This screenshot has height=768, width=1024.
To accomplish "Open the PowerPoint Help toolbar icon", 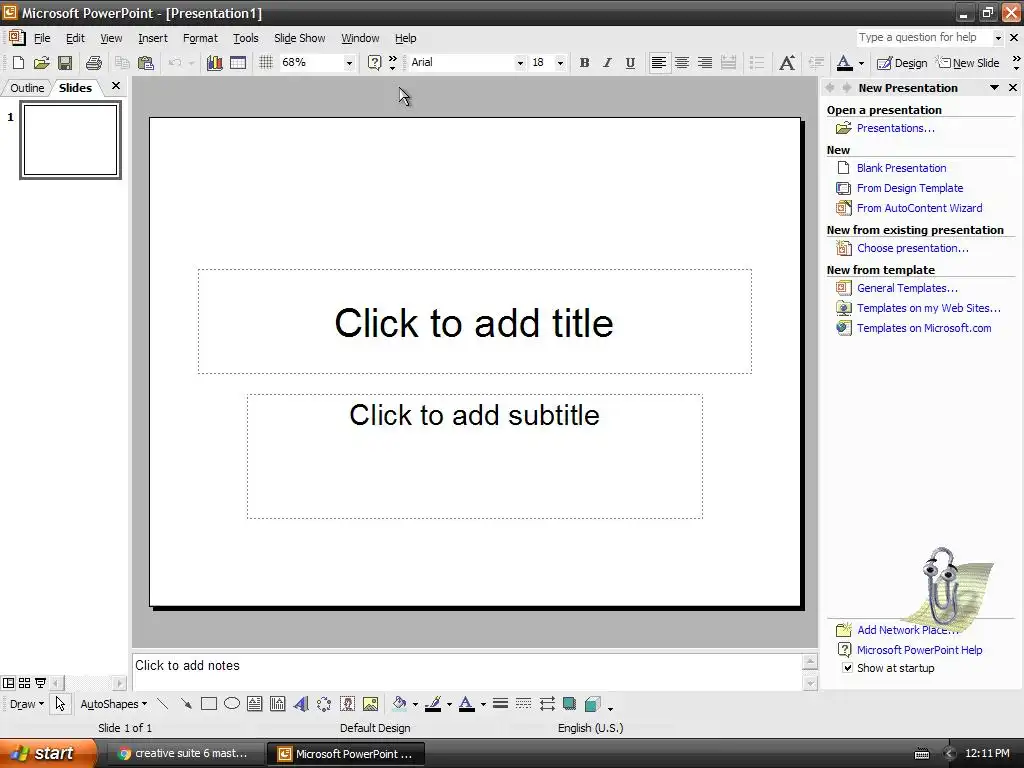I will 374,63.
